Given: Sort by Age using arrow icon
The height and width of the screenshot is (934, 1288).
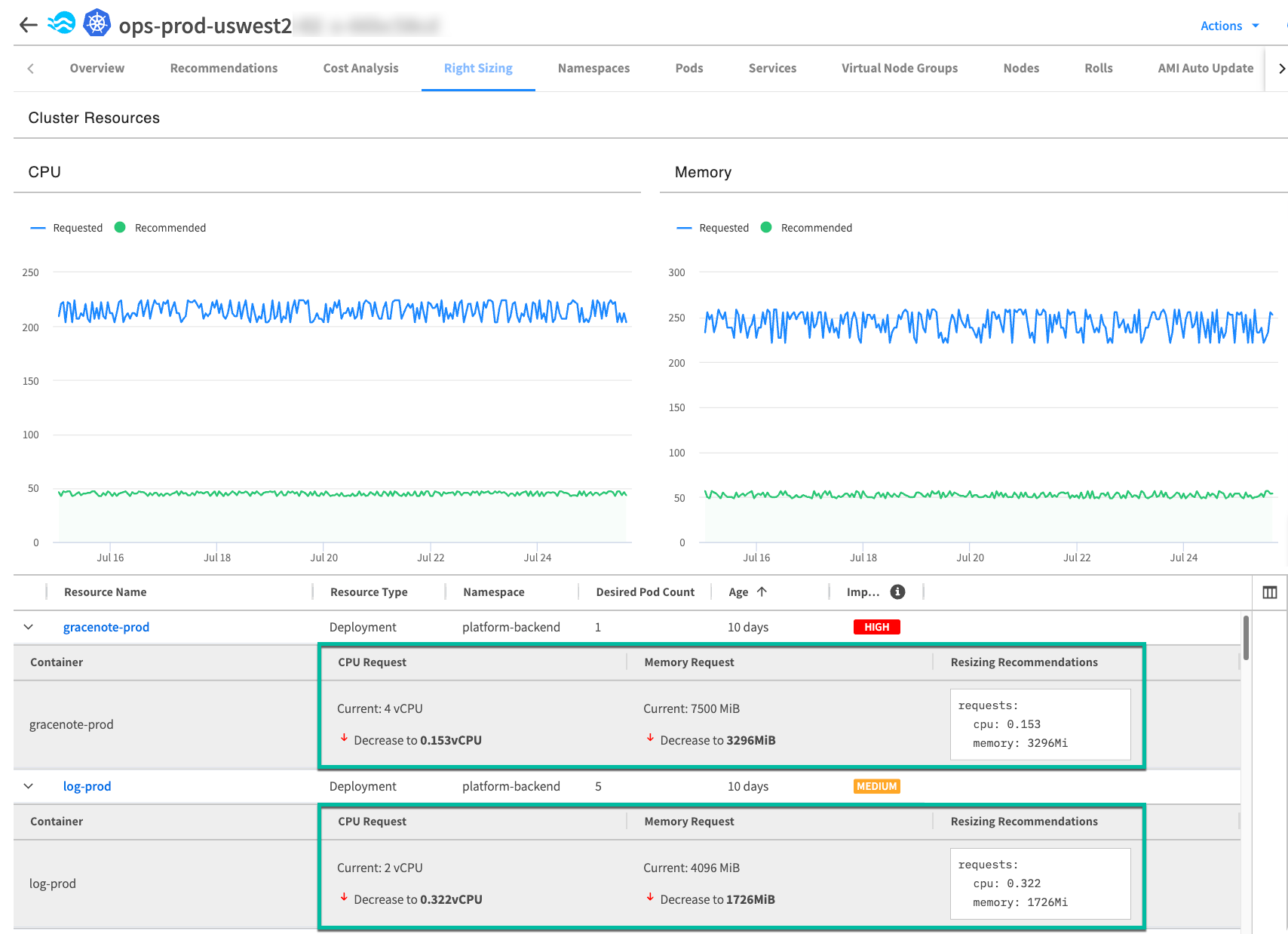Looking at the screenshot, I should pos(762,592).
